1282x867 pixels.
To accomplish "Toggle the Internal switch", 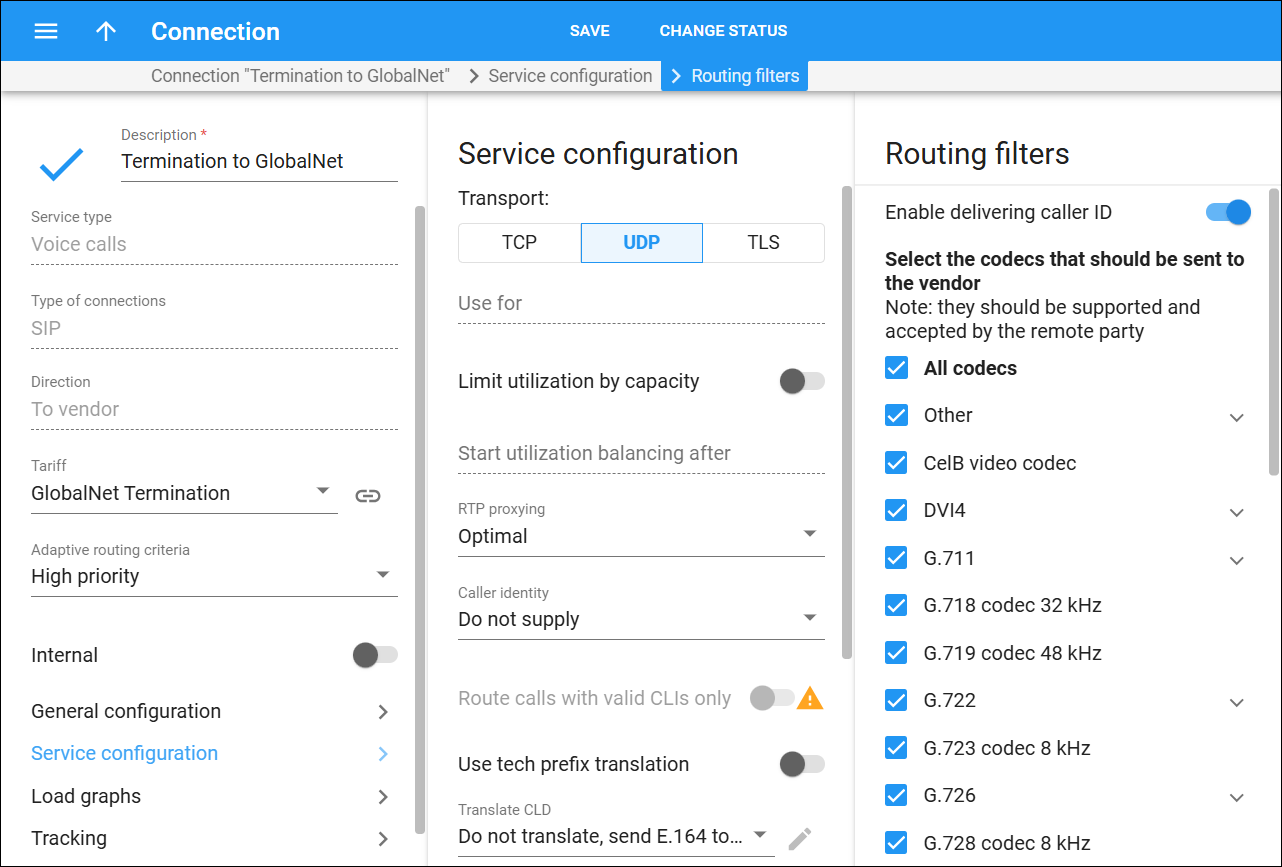I will (375, 655).
